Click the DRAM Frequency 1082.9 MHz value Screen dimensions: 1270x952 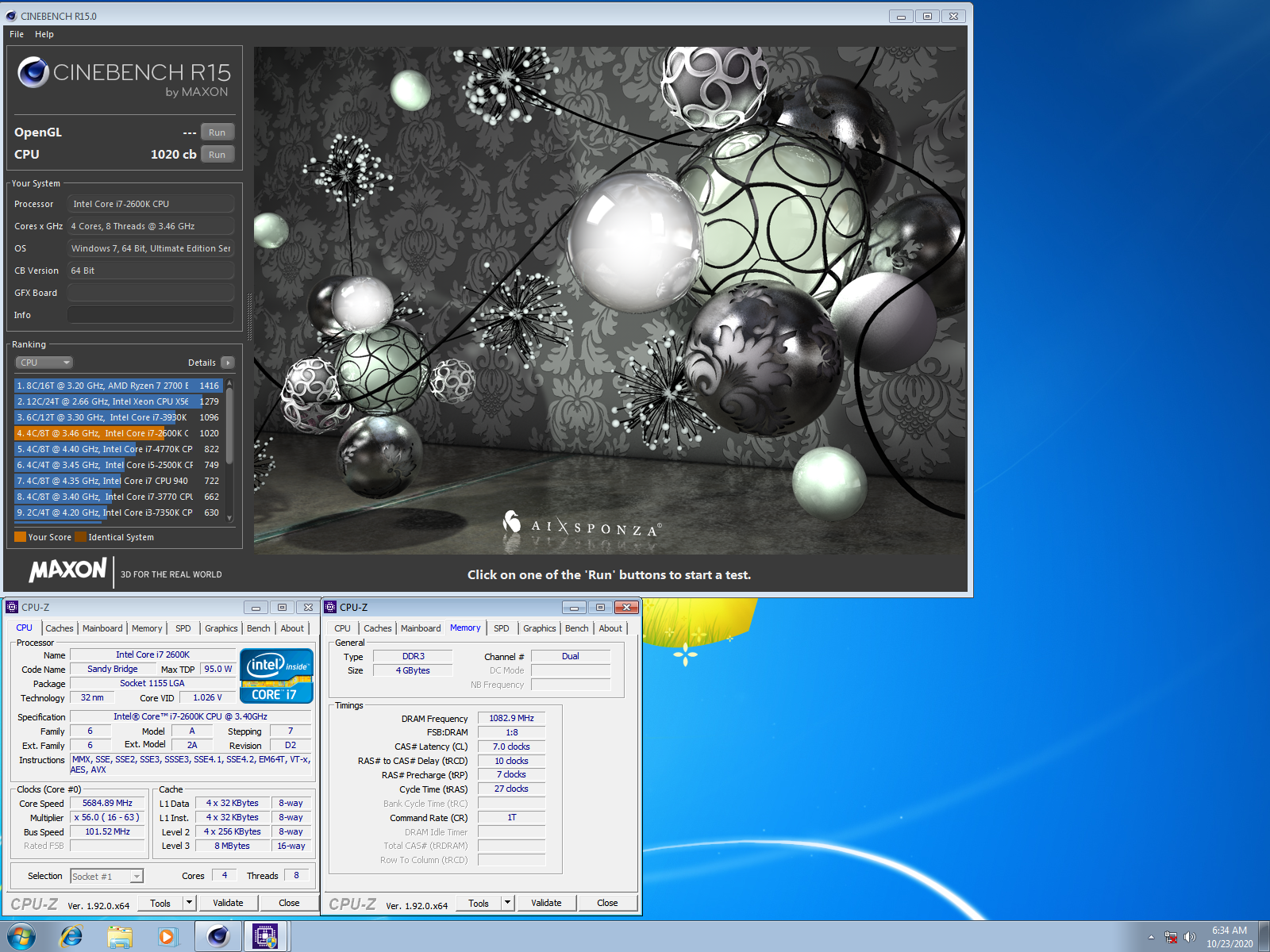pyautogui.click(x=511, y=718)
